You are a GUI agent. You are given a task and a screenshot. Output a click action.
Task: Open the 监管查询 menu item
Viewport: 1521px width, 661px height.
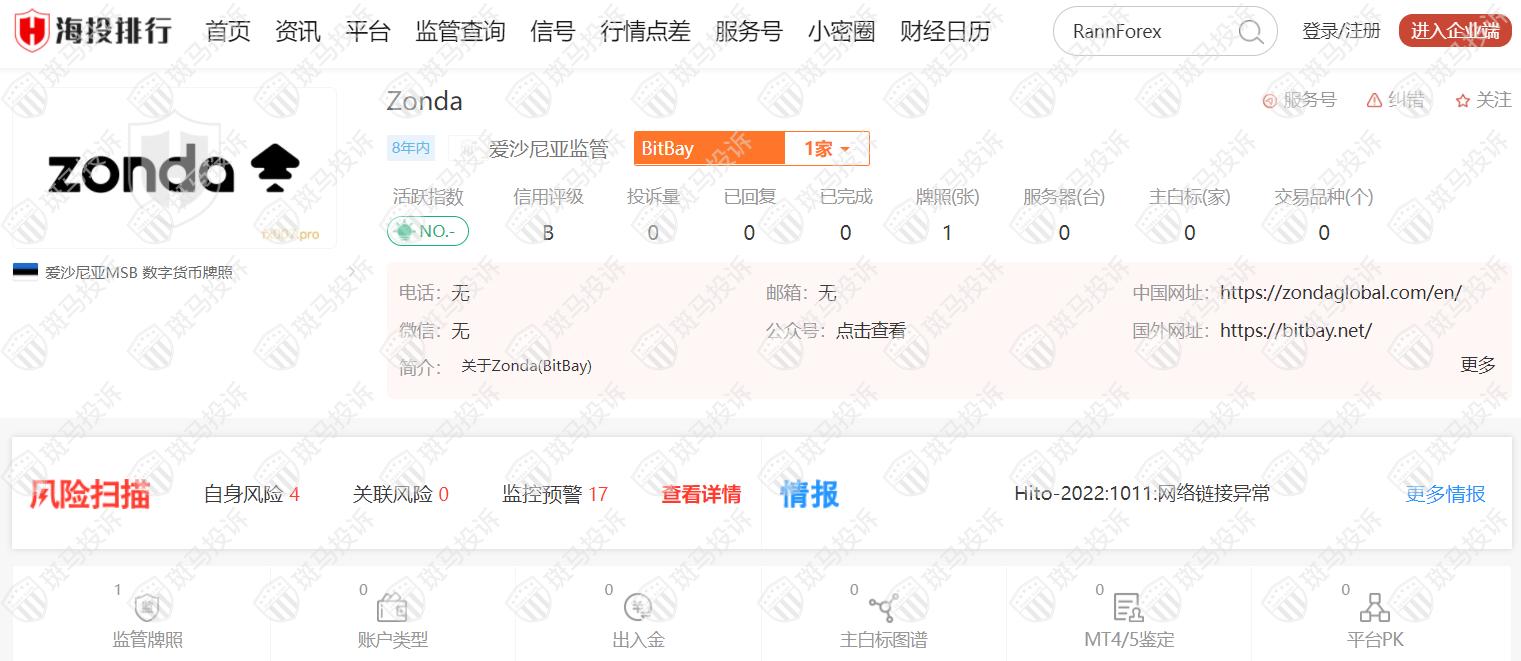[x=460, y=31]
